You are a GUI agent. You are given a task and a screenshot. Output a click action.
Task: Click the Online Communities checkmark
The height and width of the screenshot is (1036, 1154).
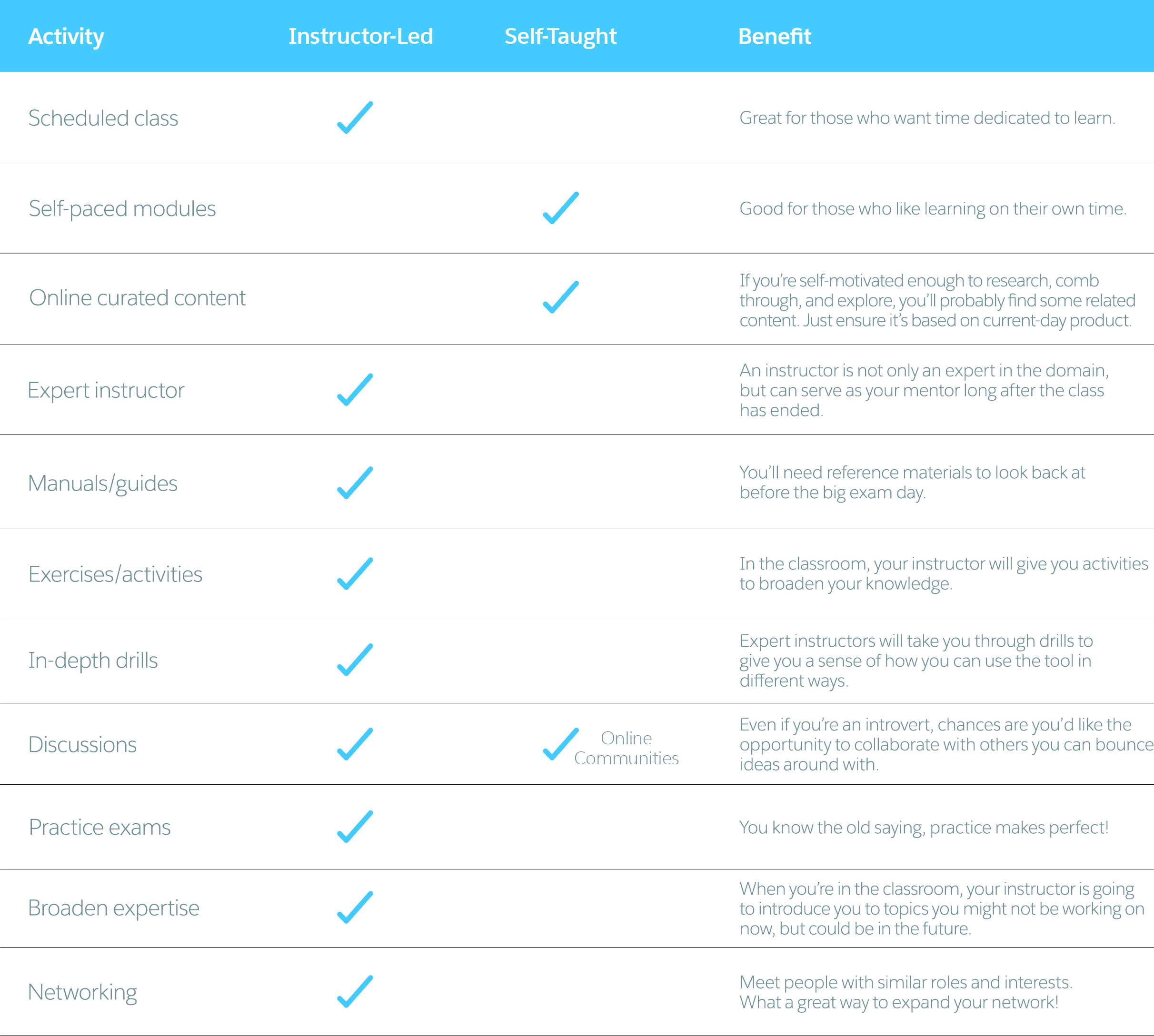tap(560, 745)
